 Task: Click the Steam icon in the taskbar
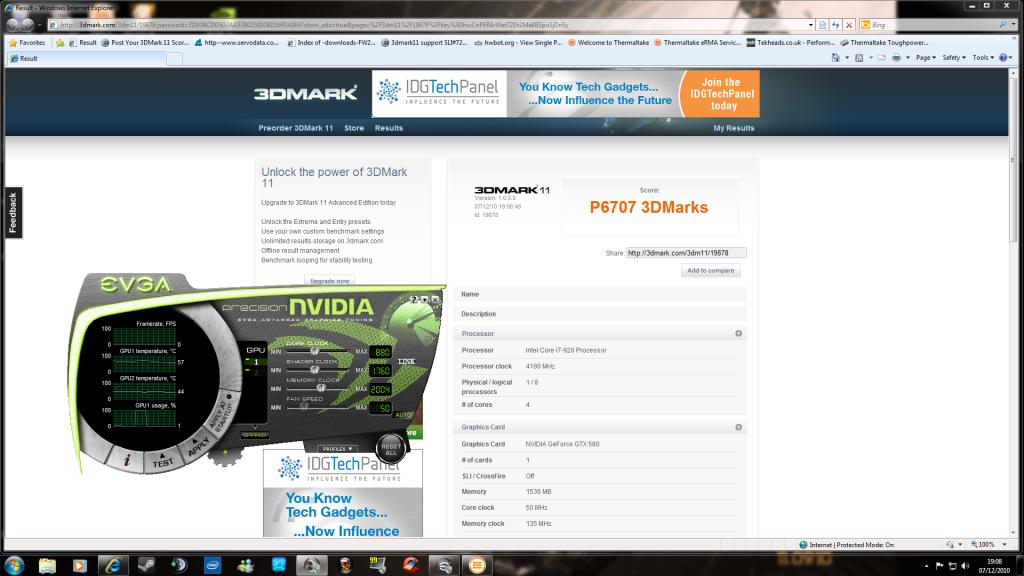146,565
